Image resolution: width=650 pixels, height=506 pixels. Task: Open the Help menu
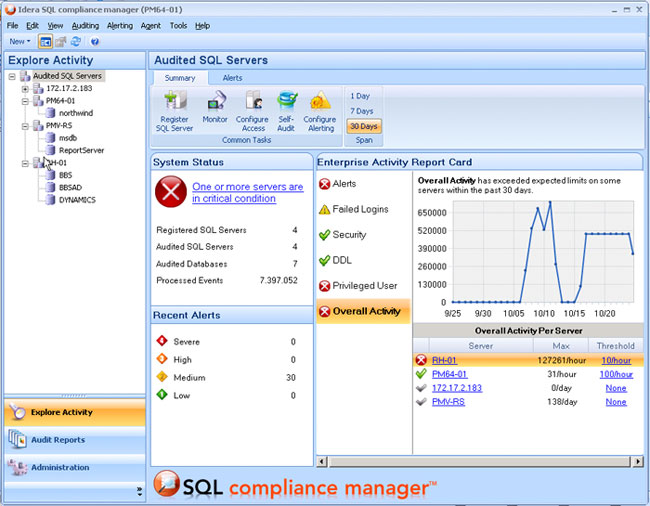[202, 26]
